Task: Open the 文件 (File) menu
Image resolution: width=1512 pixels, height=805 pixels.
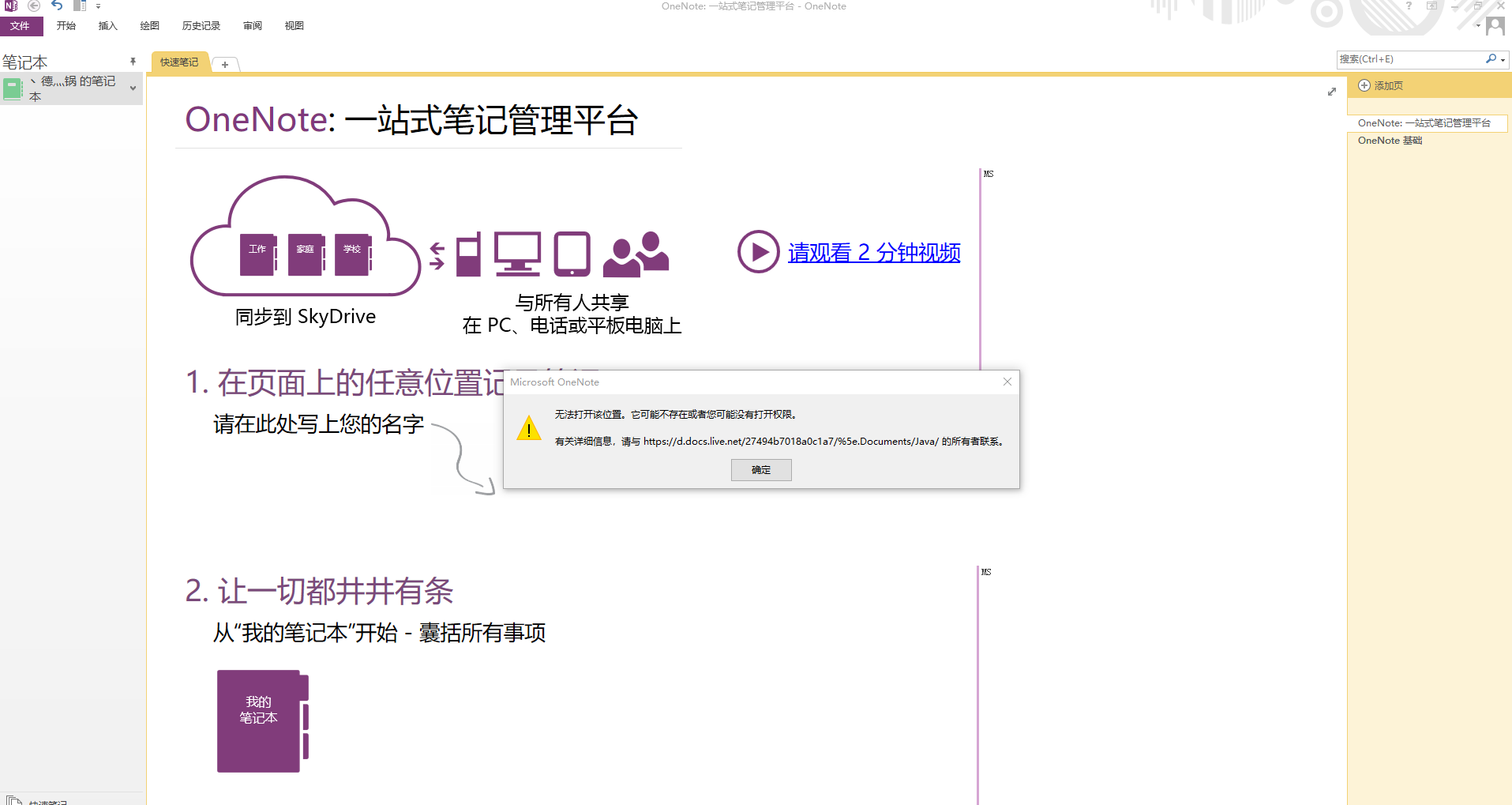Action: pyautogui.click(x=21, y=26)
